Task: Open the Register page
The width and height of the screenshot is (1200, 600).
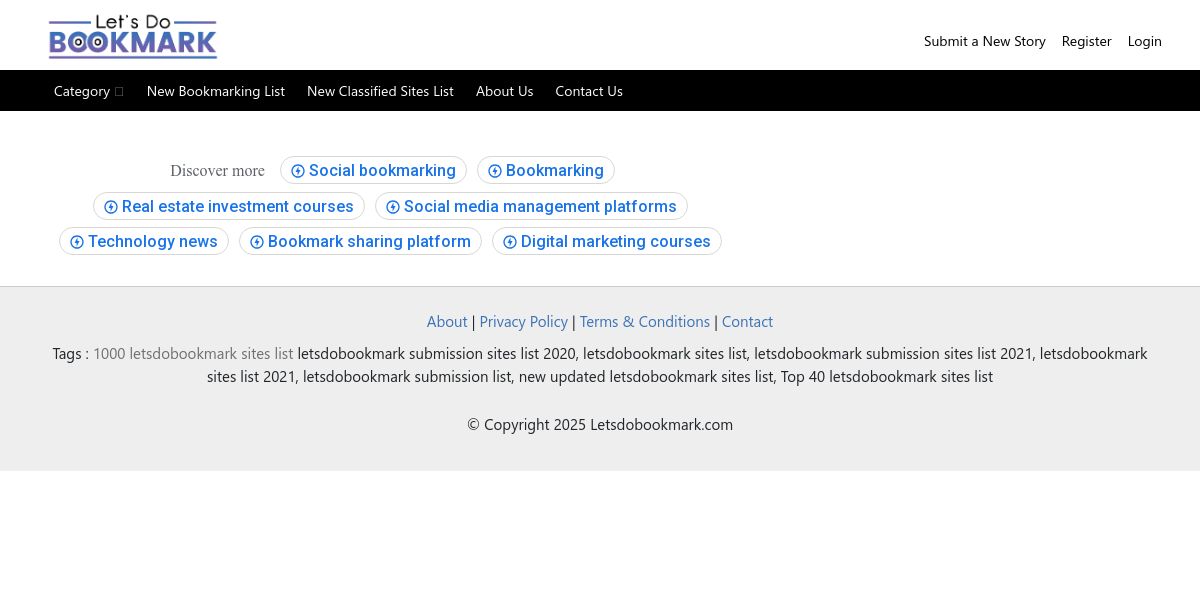Action: click(1087, 41)
